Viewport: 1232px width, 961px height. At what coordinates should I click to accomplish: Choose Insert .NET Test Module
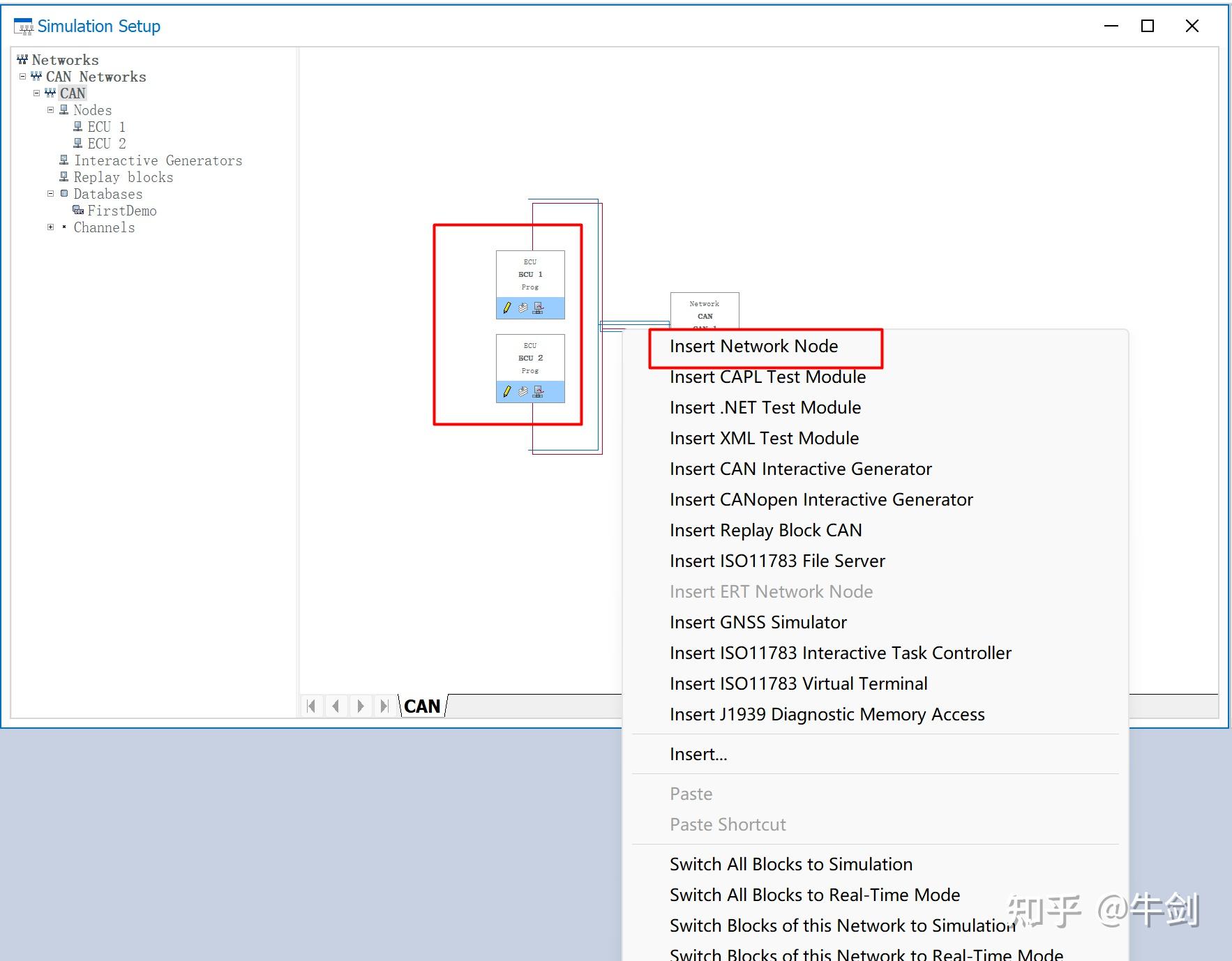[765, 407]
